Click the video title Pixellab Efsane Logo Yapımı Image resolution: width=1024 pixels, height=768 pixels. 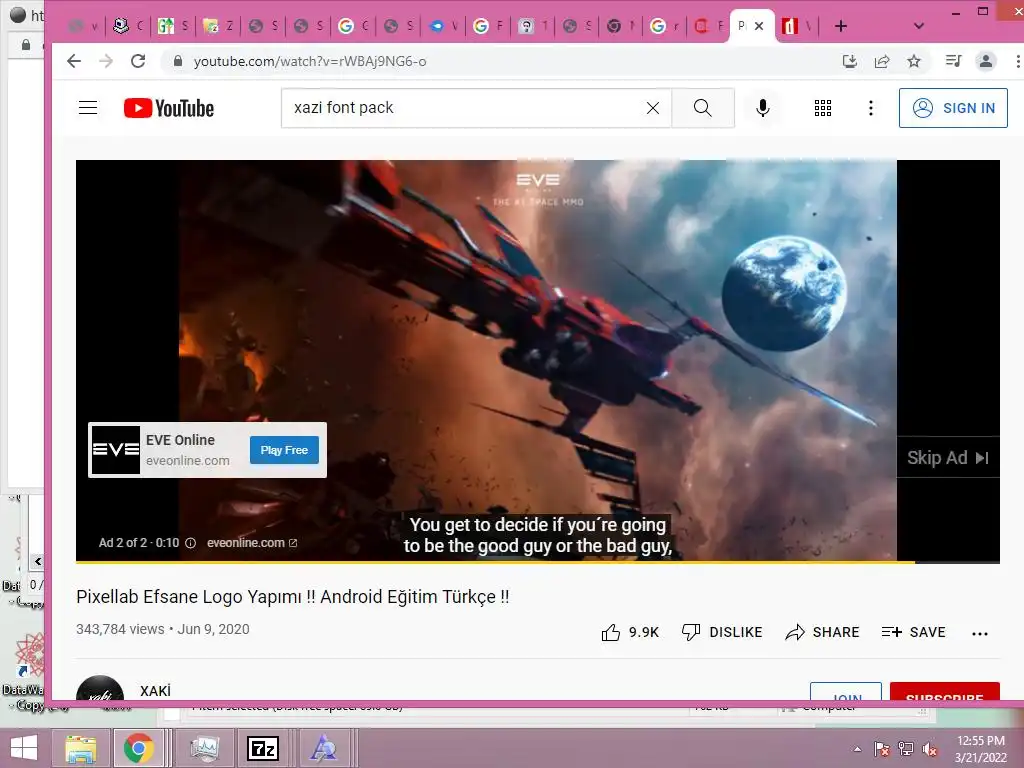coord(293,597)
